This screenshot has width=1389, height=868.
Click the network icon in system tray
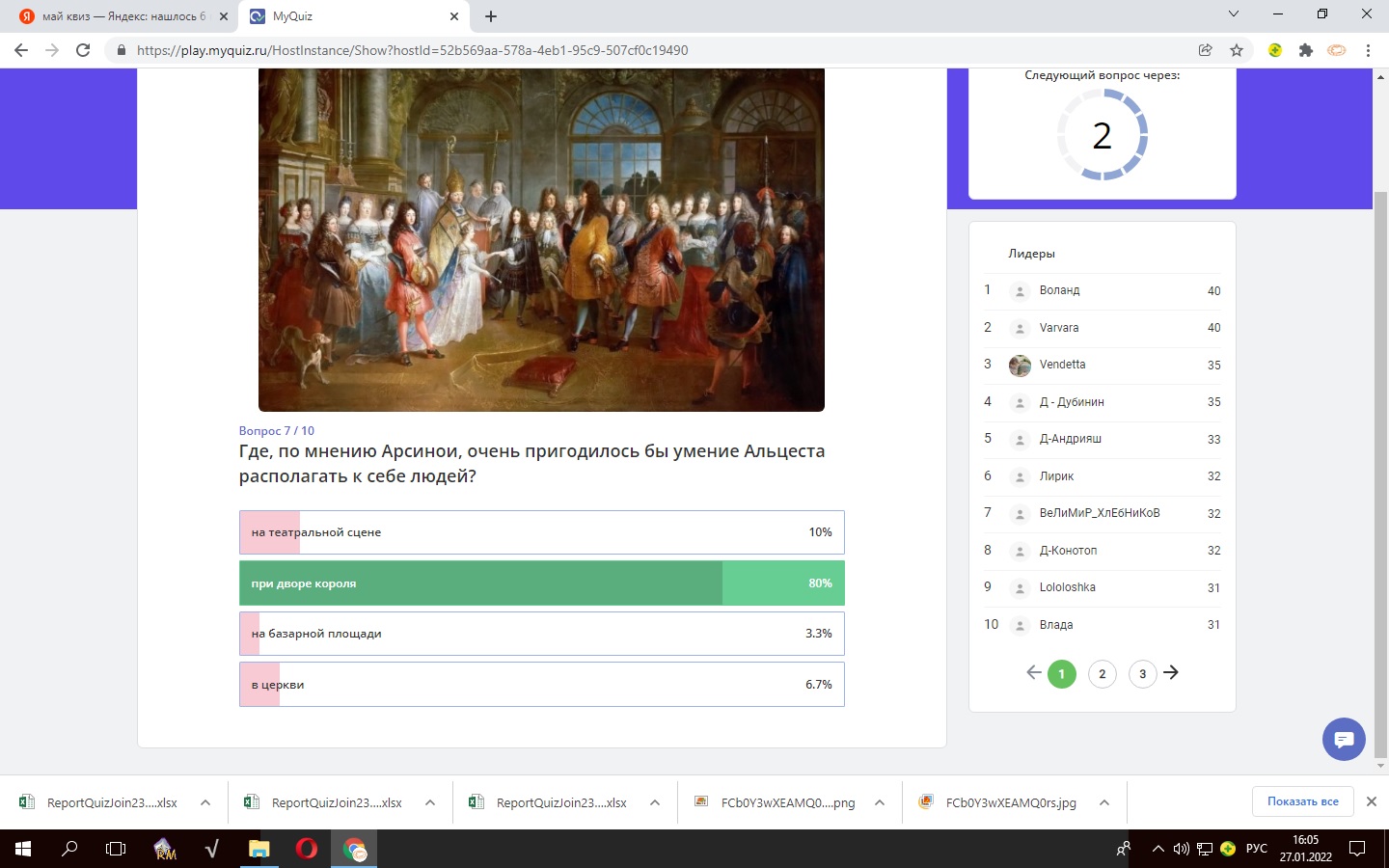pyautogui.click(x=1205, y=849)
